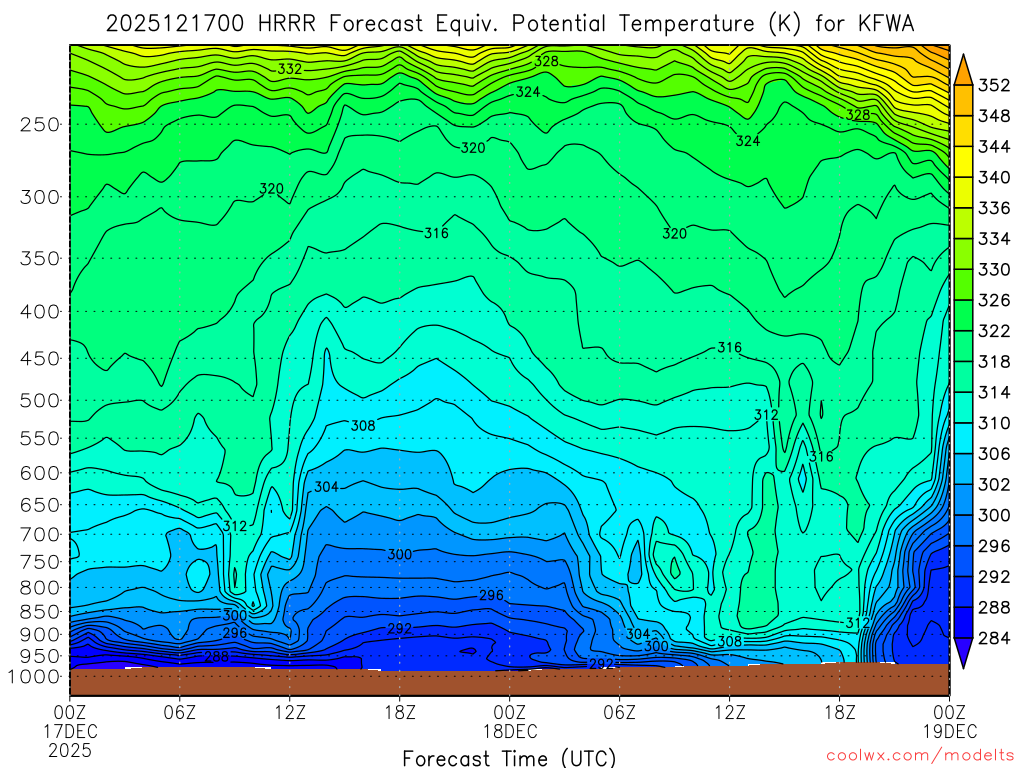Click the colorbar label 318
Image resolution: width=1024 pixels, height=768 pixels.
tap(994, 361)
